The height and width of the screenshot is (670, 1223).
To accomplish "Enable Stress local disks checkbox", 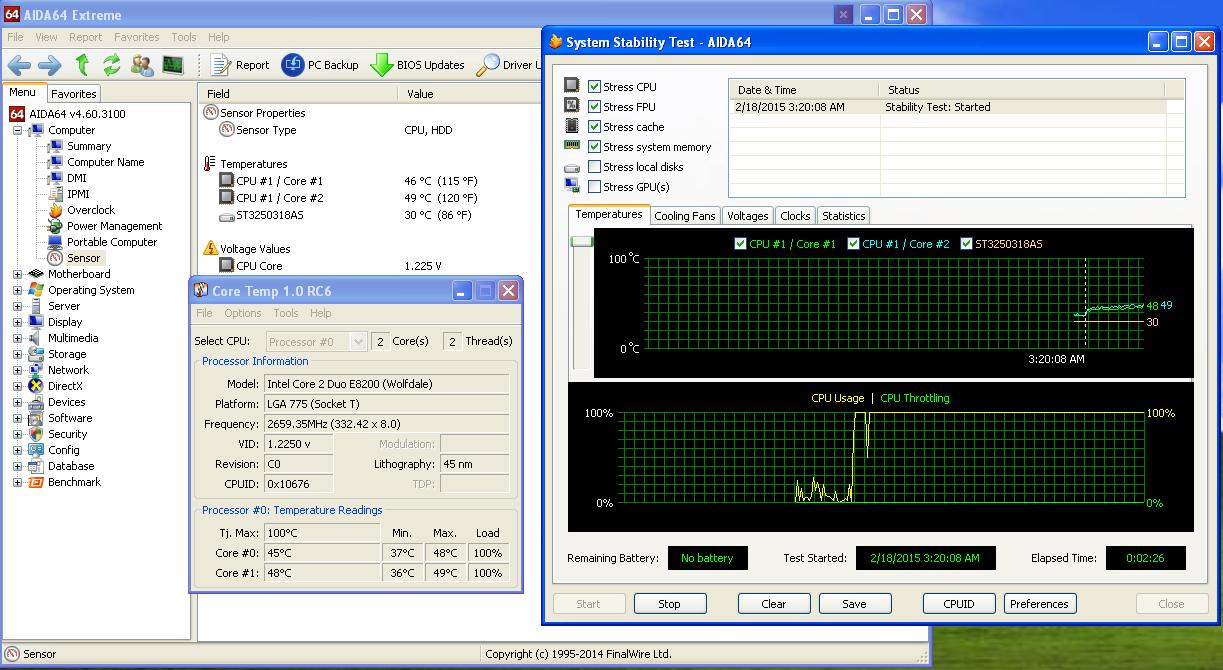I will (x=595, y=167).
